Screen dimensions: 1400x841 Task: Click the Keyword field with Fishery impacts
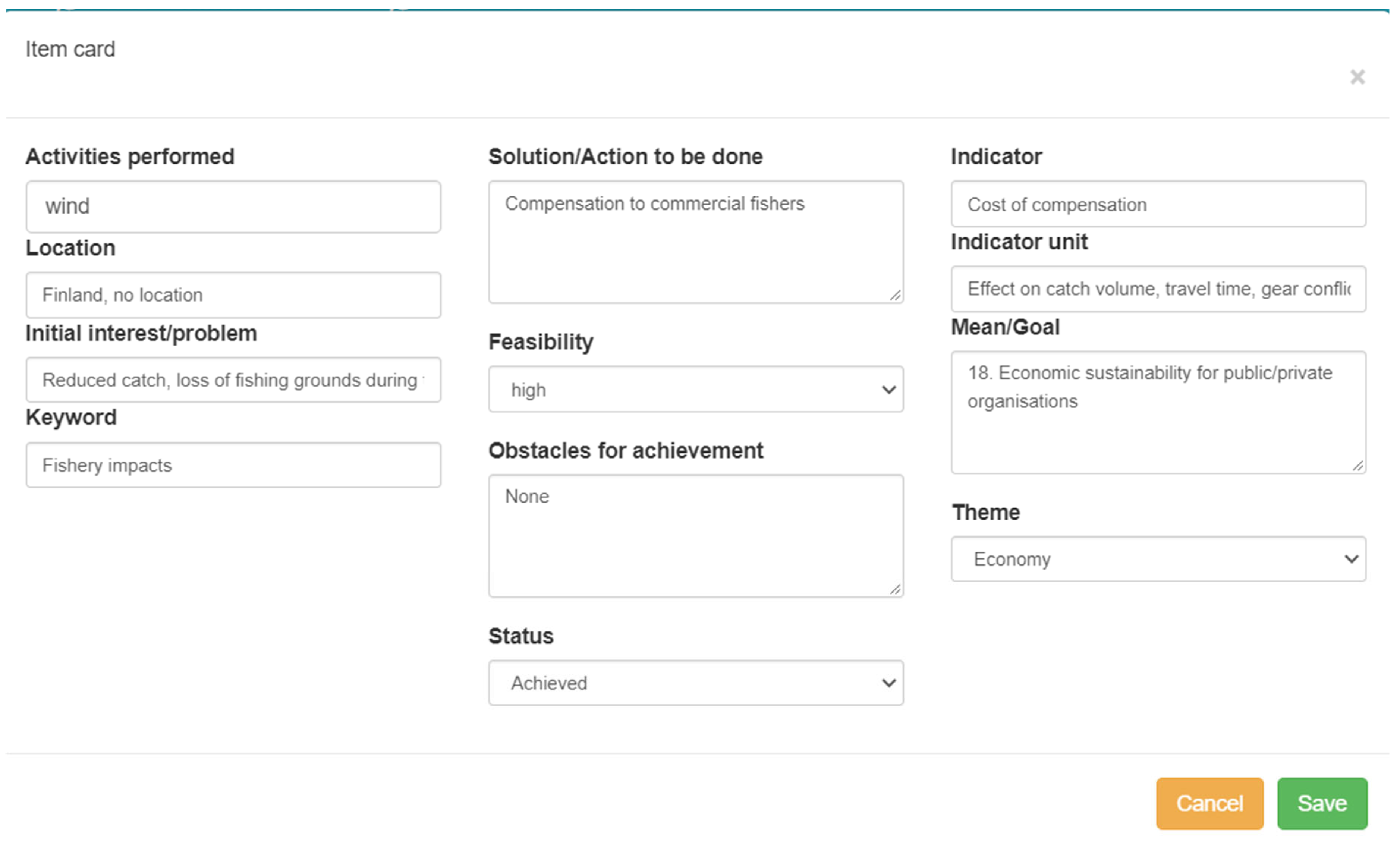[233, 465]
